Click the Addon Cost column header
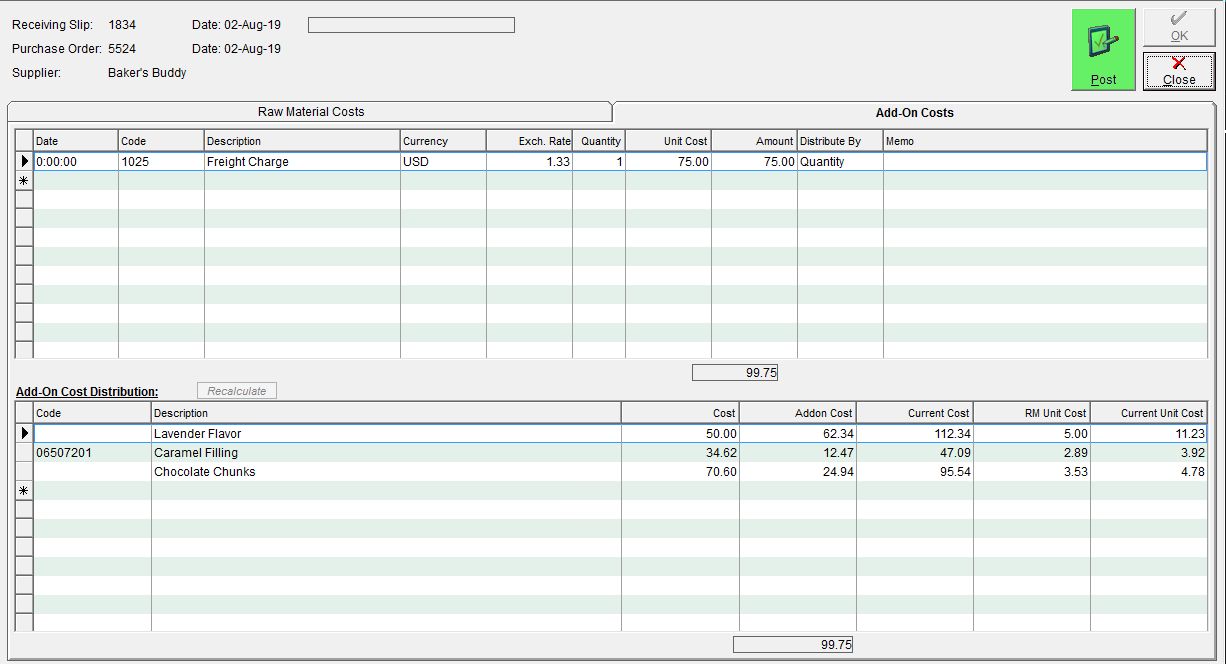The image size is (1226, 664). point(798,413)
